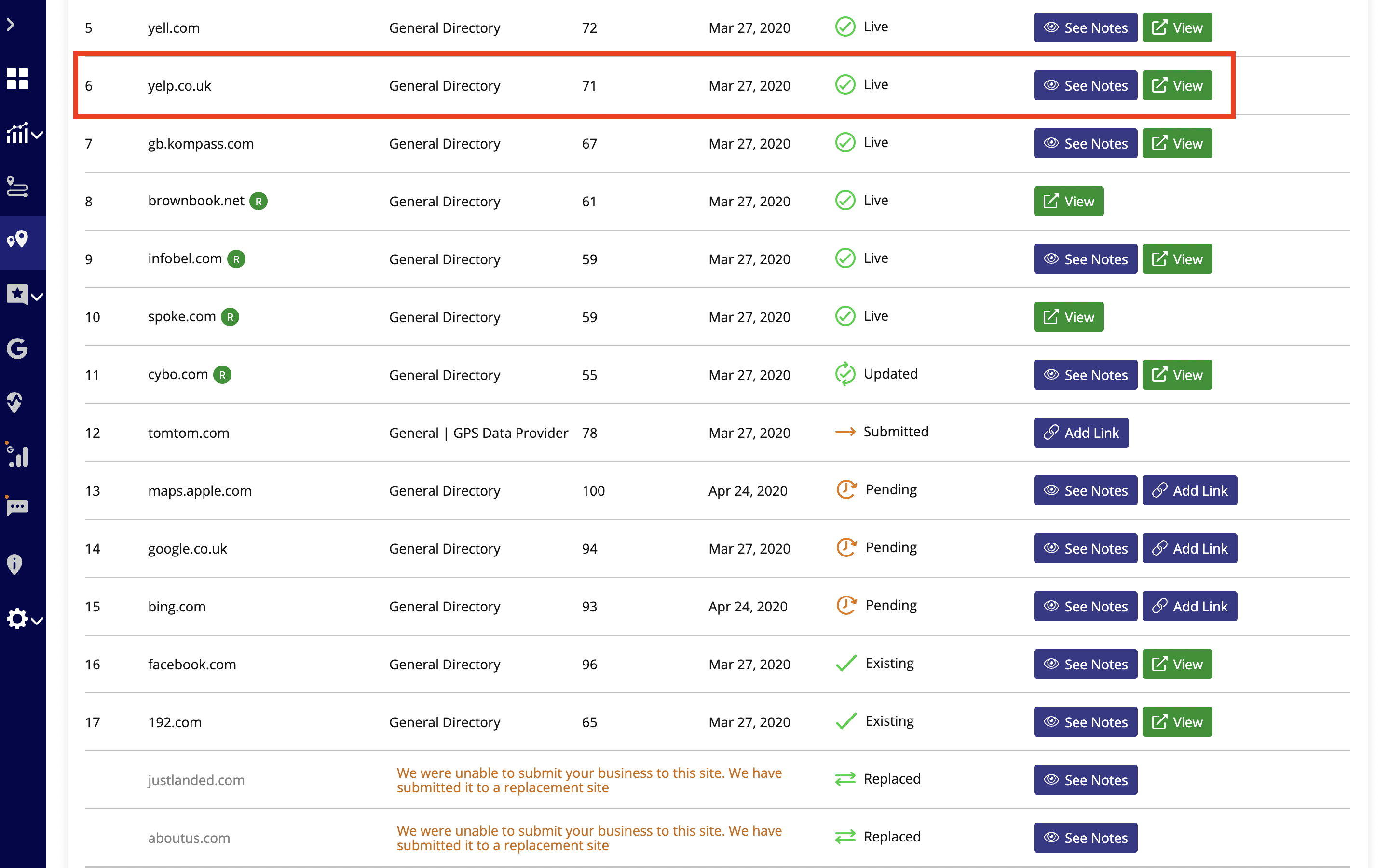Click the R badge next to infobel.com
Image resolution: width=1389 pixels, height=868 pixels.
[236, 259]
